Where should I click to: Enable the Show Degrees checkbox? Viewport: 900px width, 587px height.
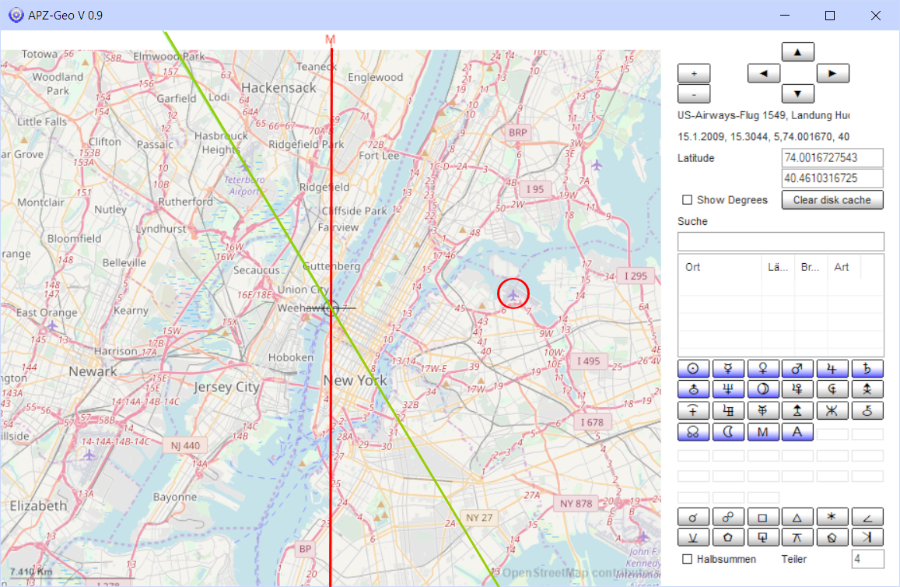687,200
